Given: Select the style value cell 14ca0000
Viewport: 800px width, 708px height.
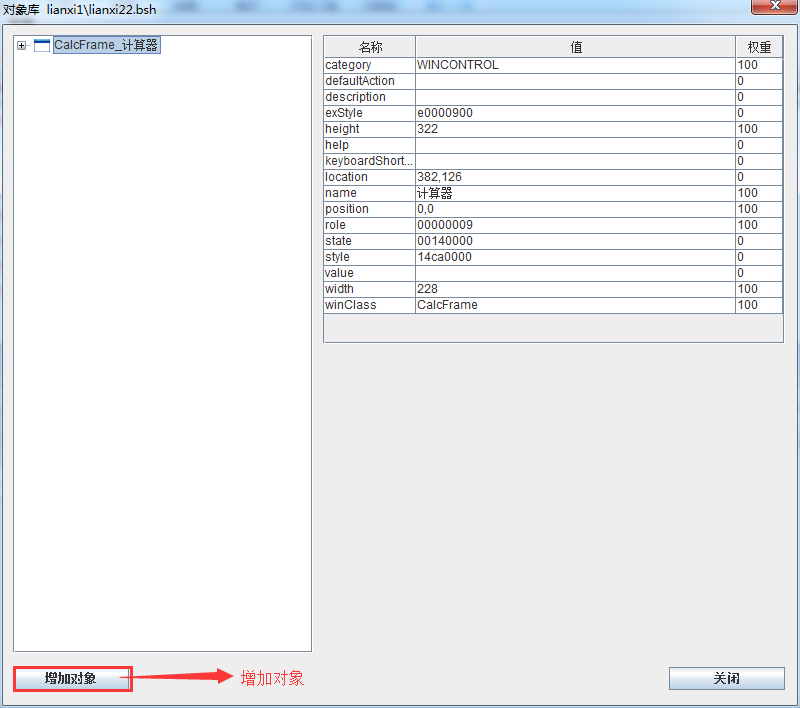Looking at the screenshot, I should pos(576,257).
